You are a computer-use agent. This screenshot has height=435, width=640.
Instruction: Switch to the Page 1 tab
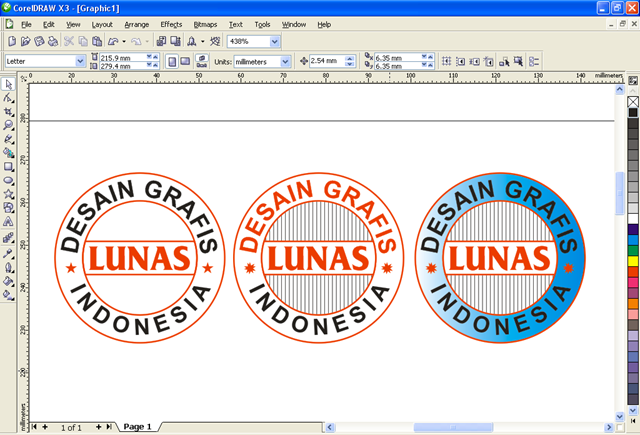click(137, 427)
